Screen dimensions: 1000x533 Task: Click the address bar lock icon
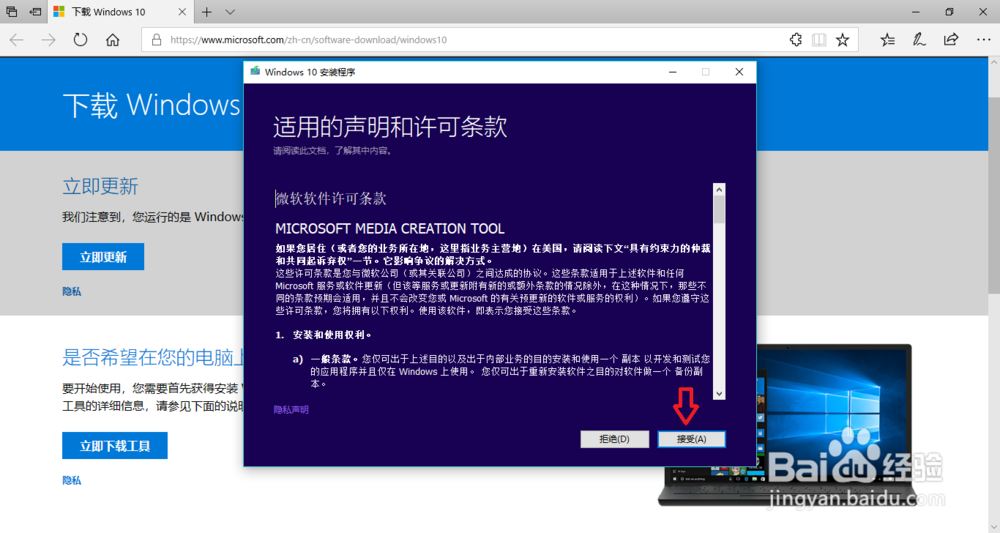(x=156, y=40)
